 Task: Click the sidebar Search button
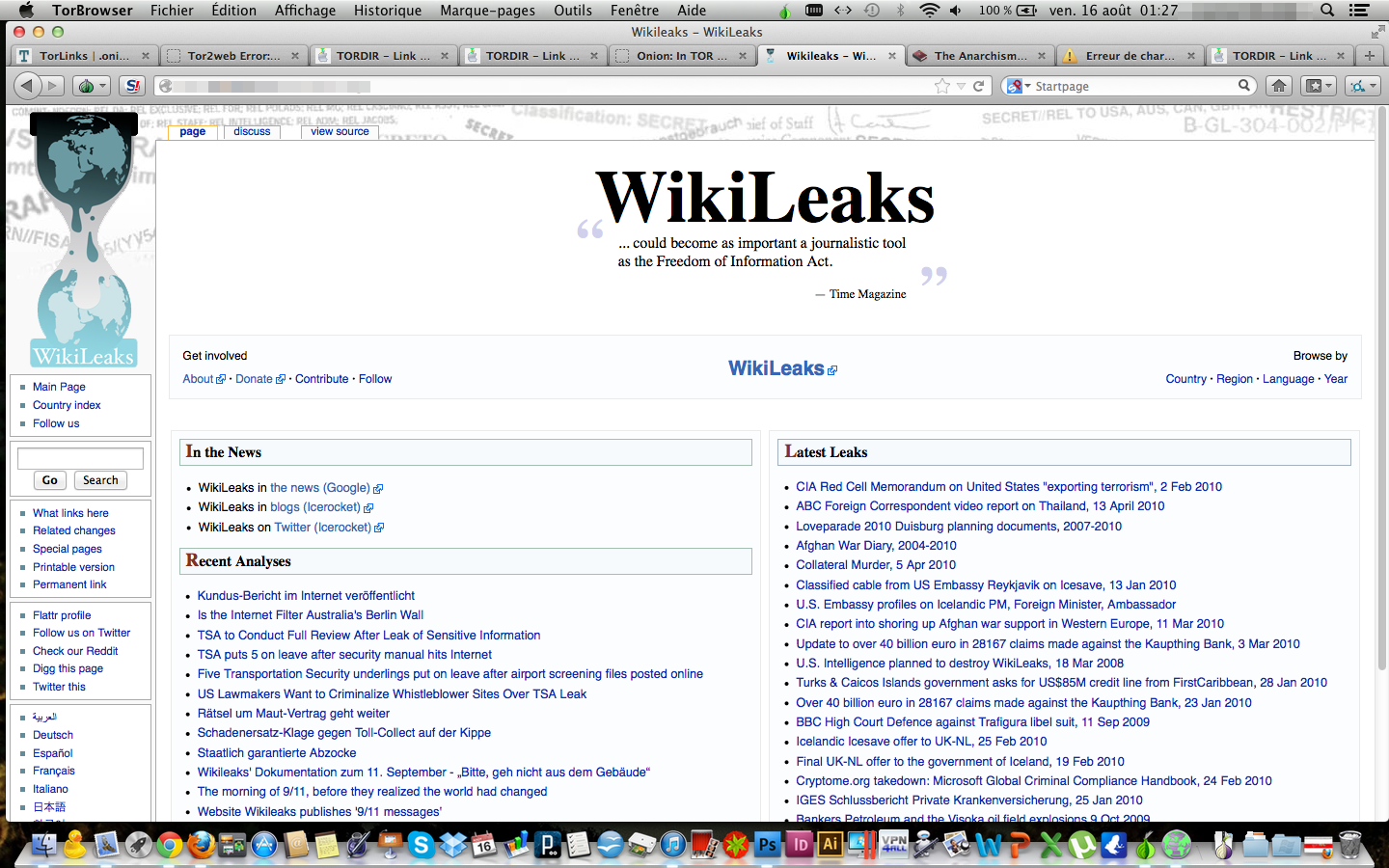(100, 480)
